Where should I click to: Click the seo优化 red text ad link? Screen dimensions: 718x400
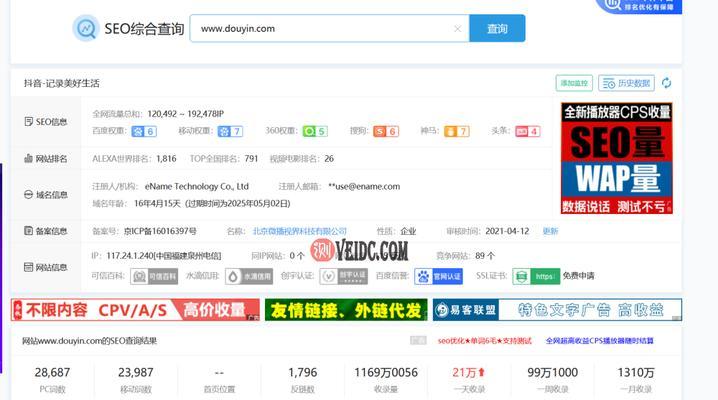pos(485,341)
